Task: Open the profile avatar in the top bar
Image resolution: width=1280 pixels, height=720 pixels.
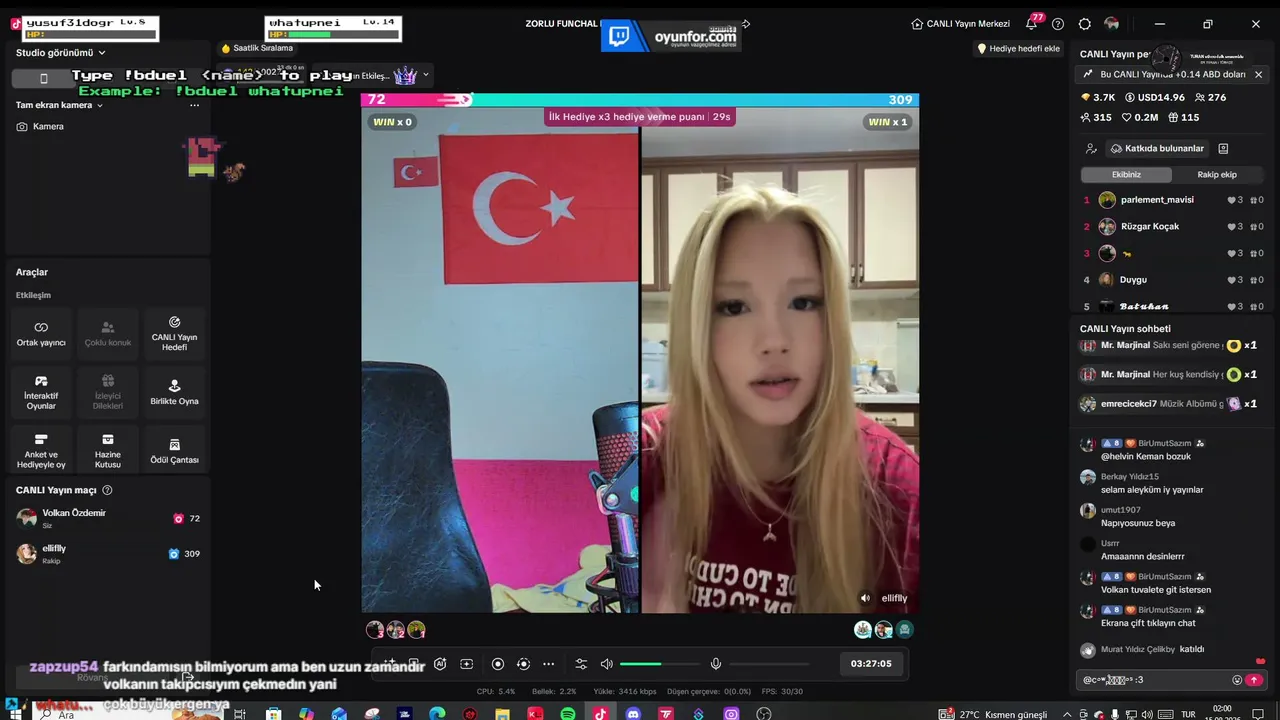Action: coord(1112,24)
